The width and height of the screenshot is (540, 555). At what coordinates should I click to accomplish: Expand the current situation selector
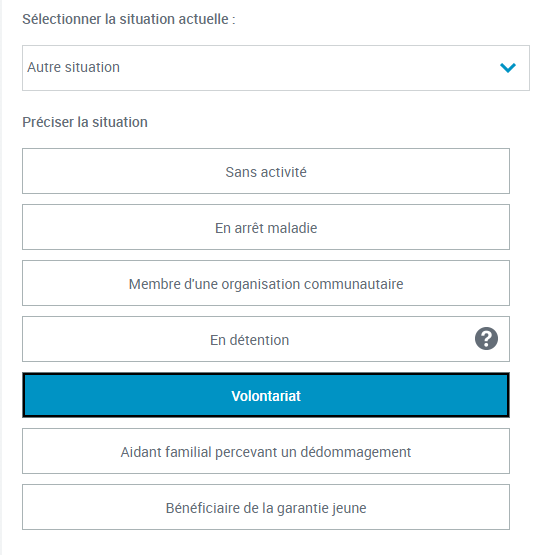[276, 68]
